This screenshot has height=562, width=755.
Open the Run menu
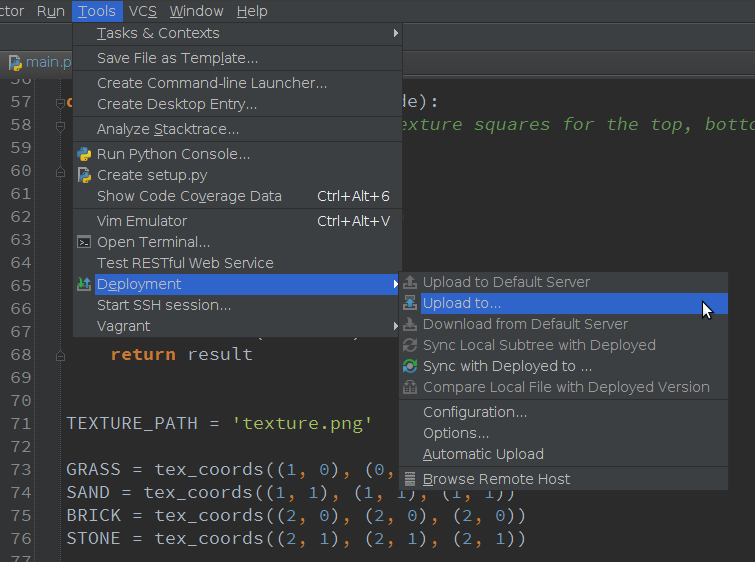click(x=51, y=11)
